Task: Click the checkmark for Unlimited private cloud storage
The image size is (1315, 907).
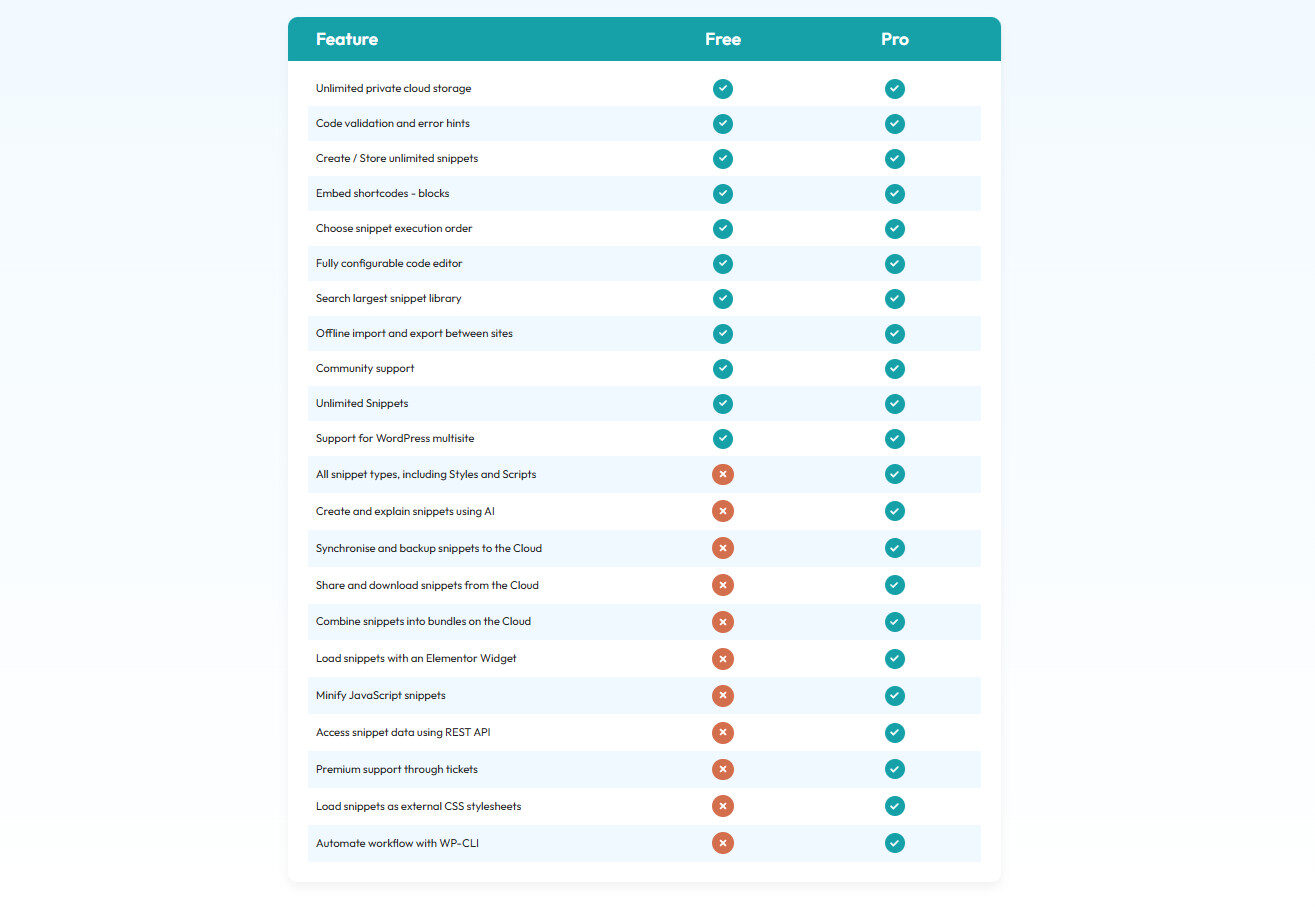Action: [723, 88]
